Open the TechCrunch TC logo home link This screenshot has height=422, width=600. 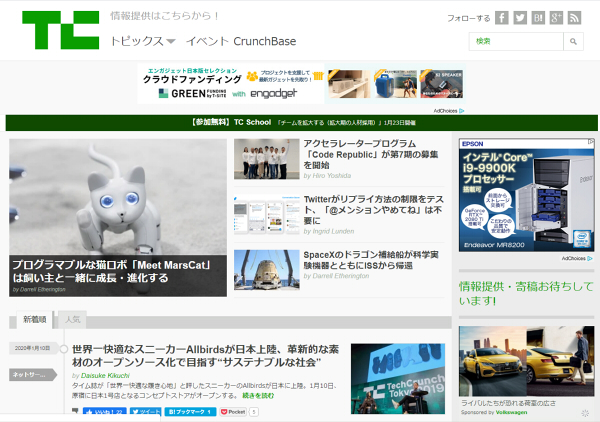pos(60,30)
